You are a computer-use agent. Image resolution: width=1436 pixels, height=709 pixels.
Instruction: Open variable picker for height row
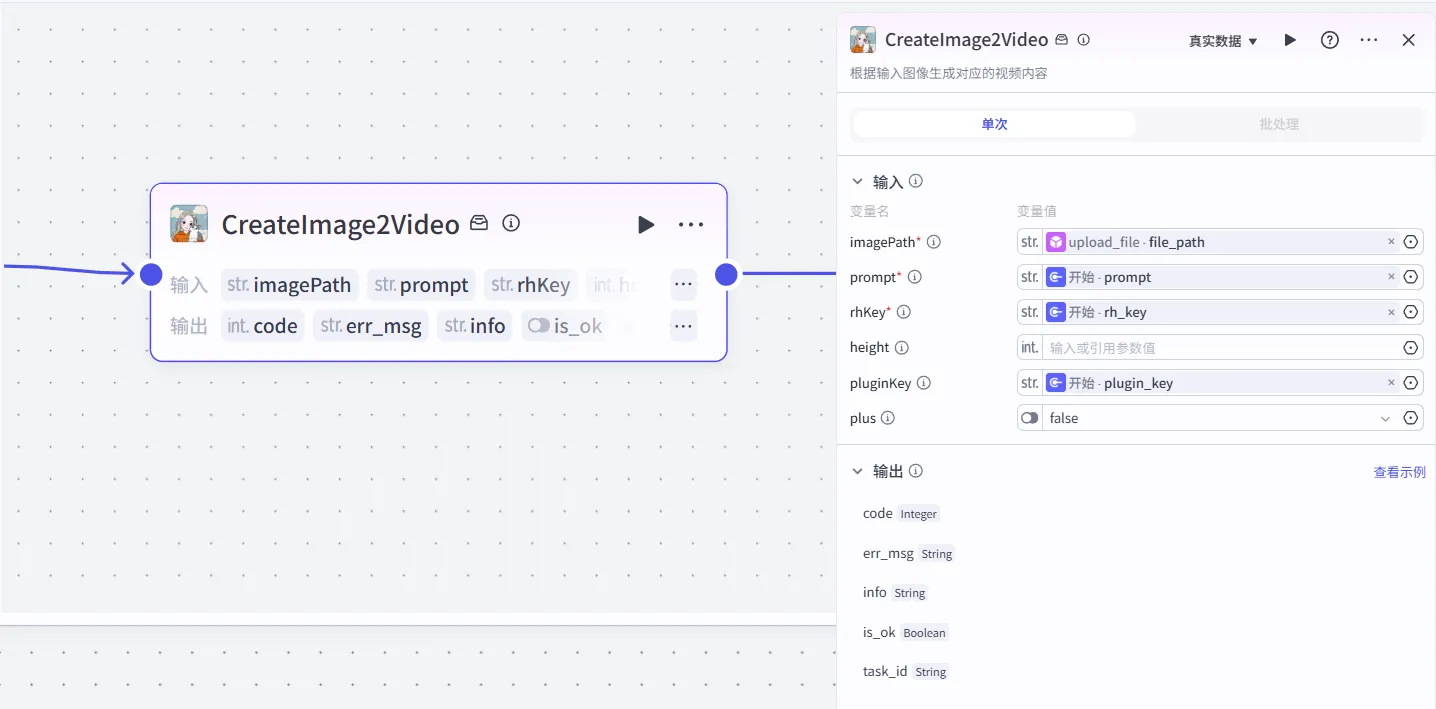(1411, 348)
